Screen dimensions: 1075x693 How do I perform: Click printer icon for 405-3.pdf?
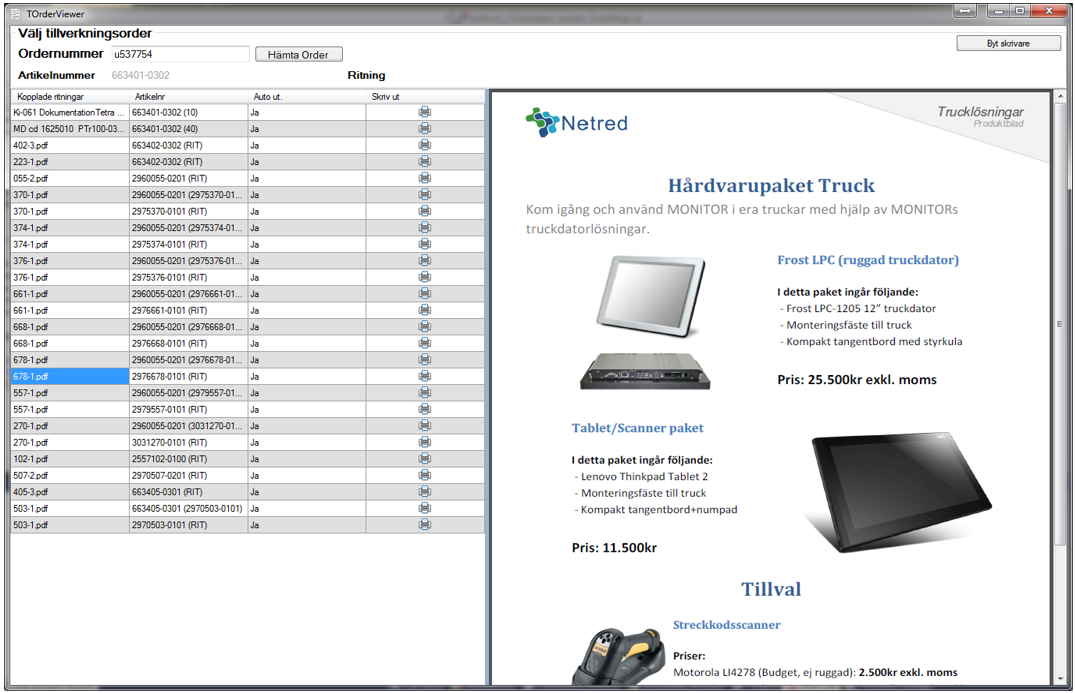[425, 491]
